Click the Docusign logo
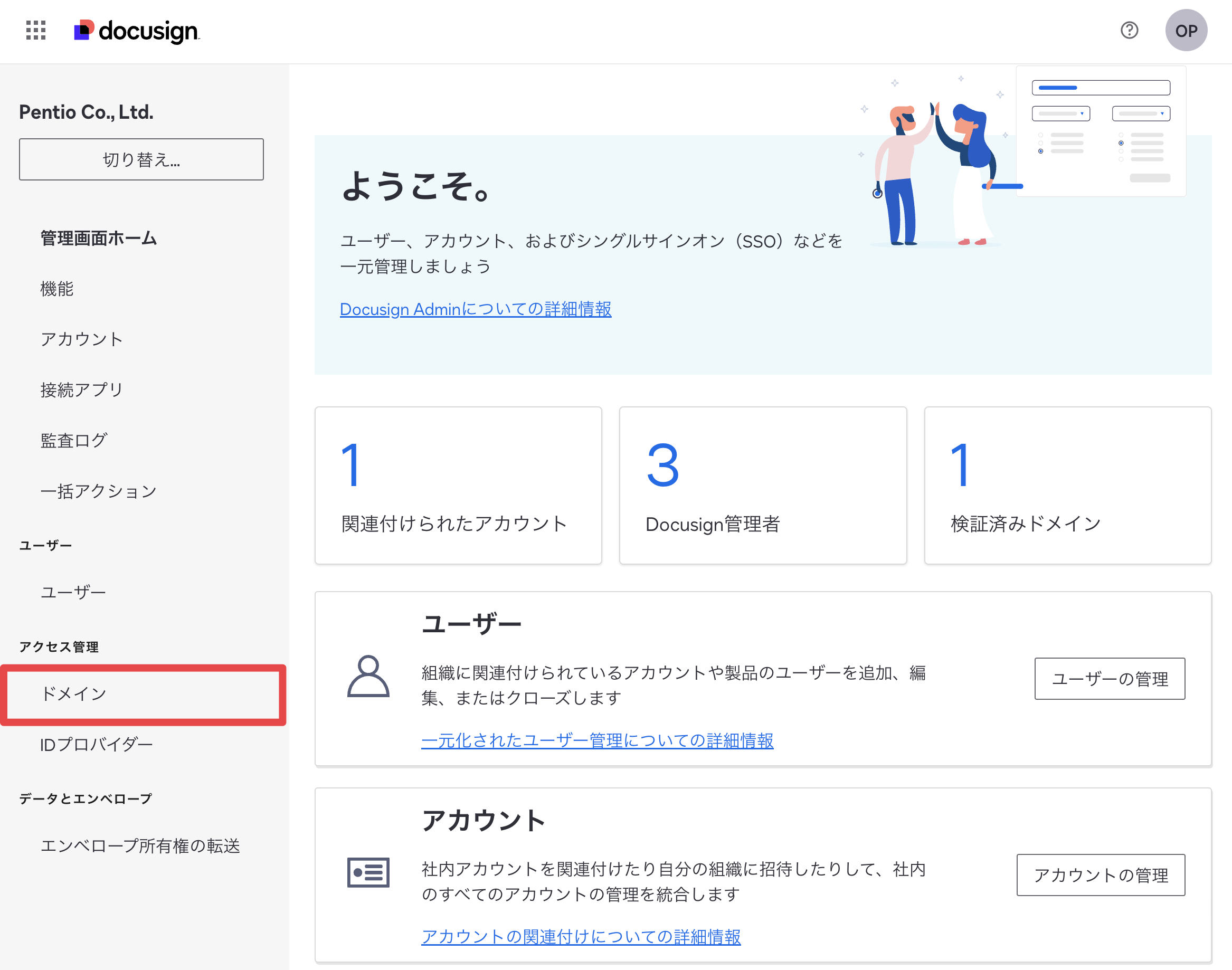1232x970 pixels. click(x=137, y=31)
